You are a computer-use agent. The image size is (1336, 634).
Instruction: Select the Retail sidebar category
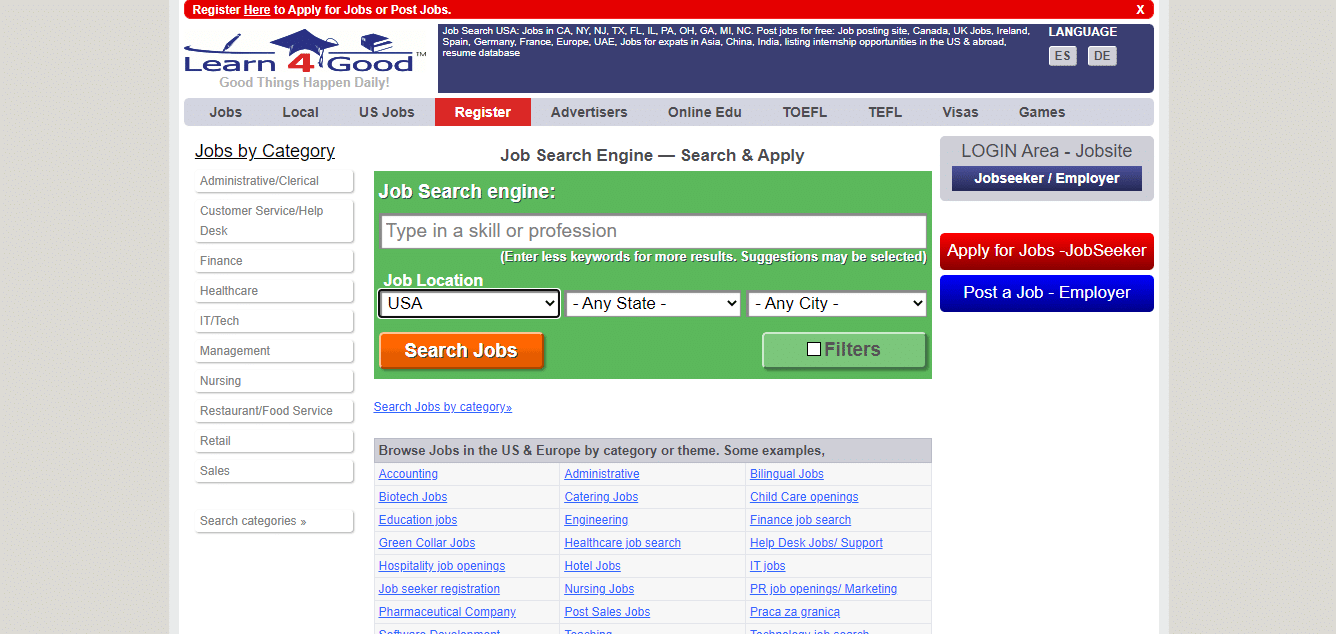[275, 441]
